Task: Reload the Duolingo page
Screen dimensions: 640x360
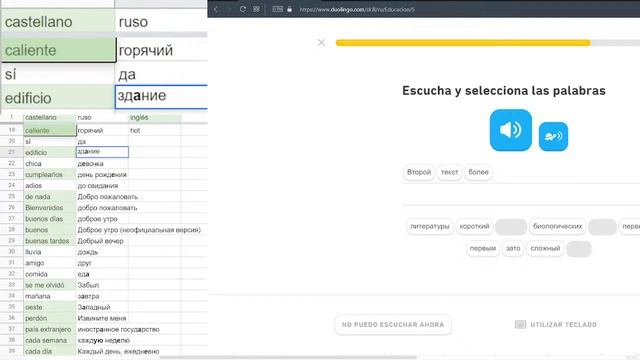Action: [x=243, y=9]
